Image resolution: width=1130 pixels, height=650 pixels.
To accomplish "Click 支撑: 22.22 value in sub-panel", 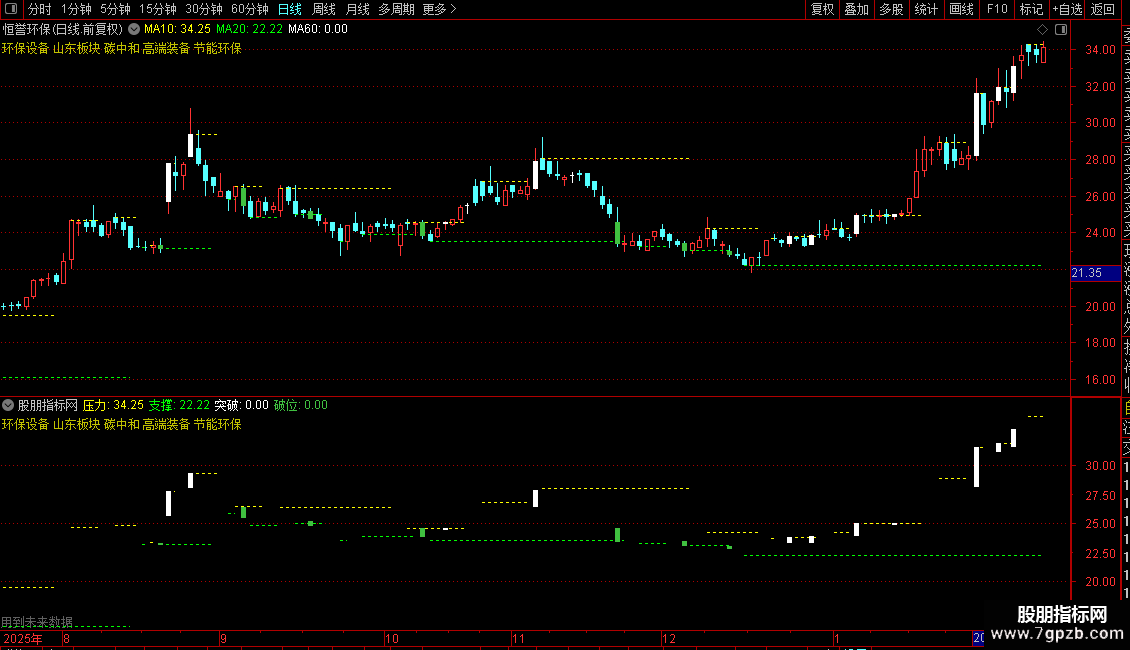I will tap(179, 406).
